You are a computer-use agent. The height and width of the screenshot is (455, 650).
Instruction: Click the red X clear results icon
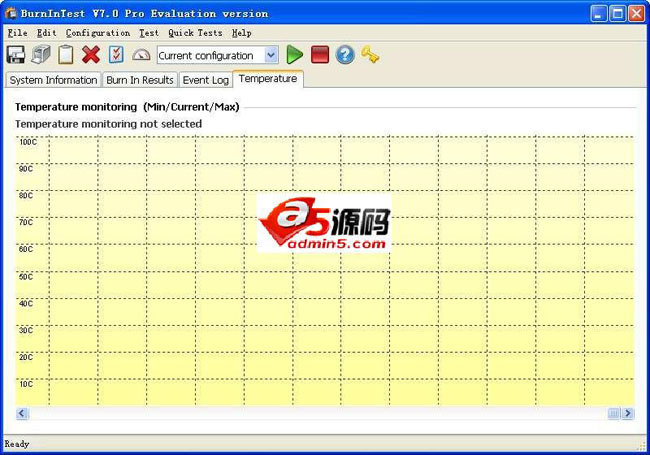coord(91,55)
